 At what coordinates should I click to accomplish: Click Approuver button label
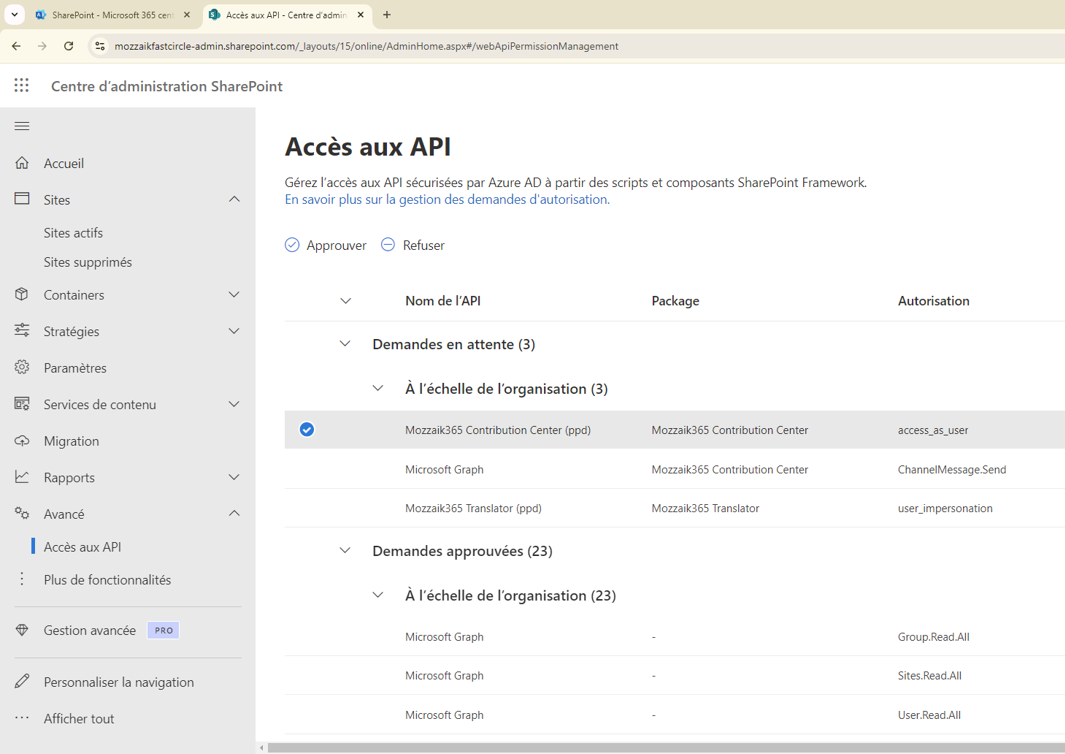click(336, 245)
